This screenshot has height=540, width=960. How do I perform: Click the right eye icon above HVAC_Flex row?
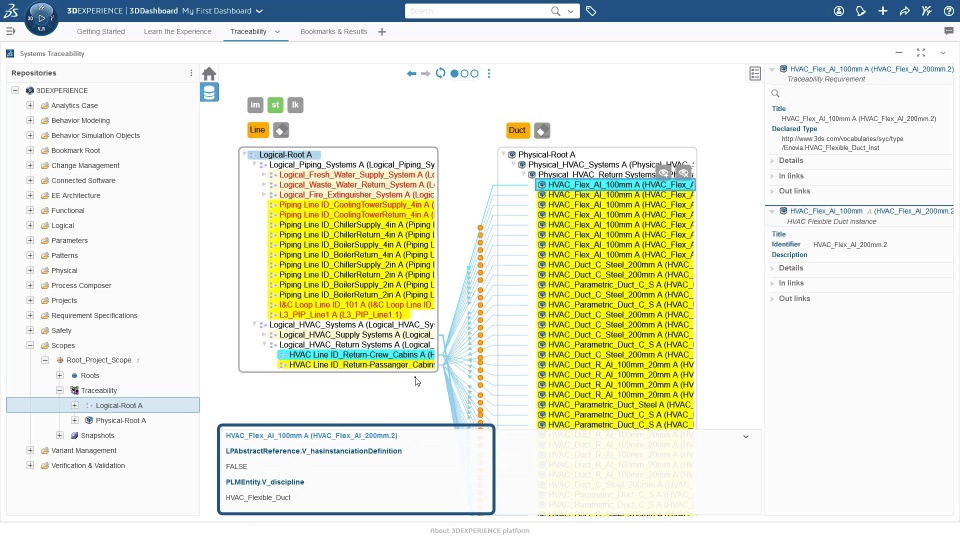[684, 172]
